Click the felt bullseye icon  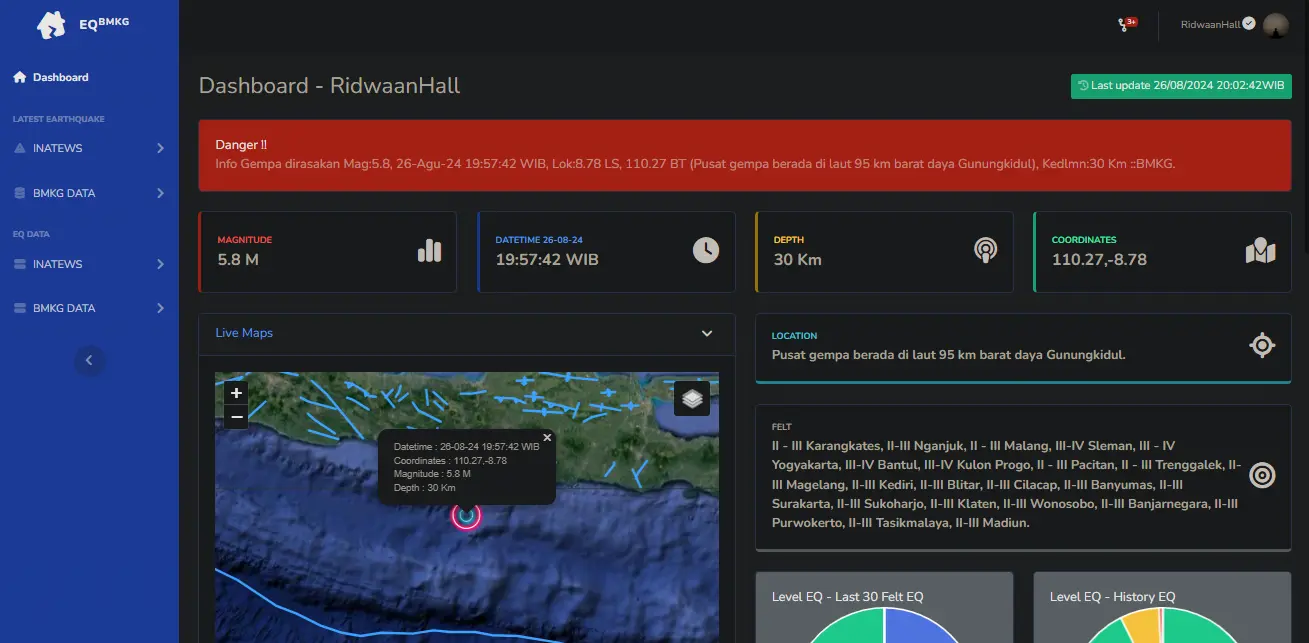(1262, 475)
